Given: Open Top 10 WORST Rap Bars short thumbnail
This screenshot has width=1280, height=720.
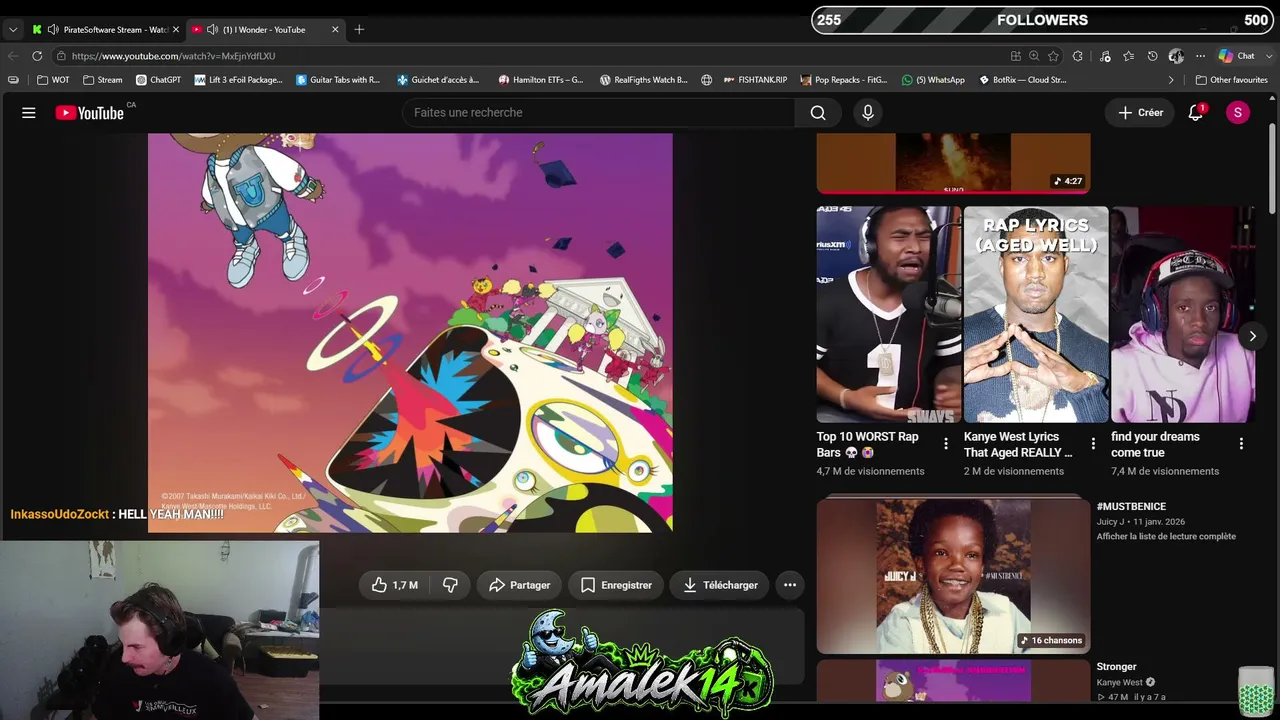Looking at the screenshot, I should [x=888, y=314].
